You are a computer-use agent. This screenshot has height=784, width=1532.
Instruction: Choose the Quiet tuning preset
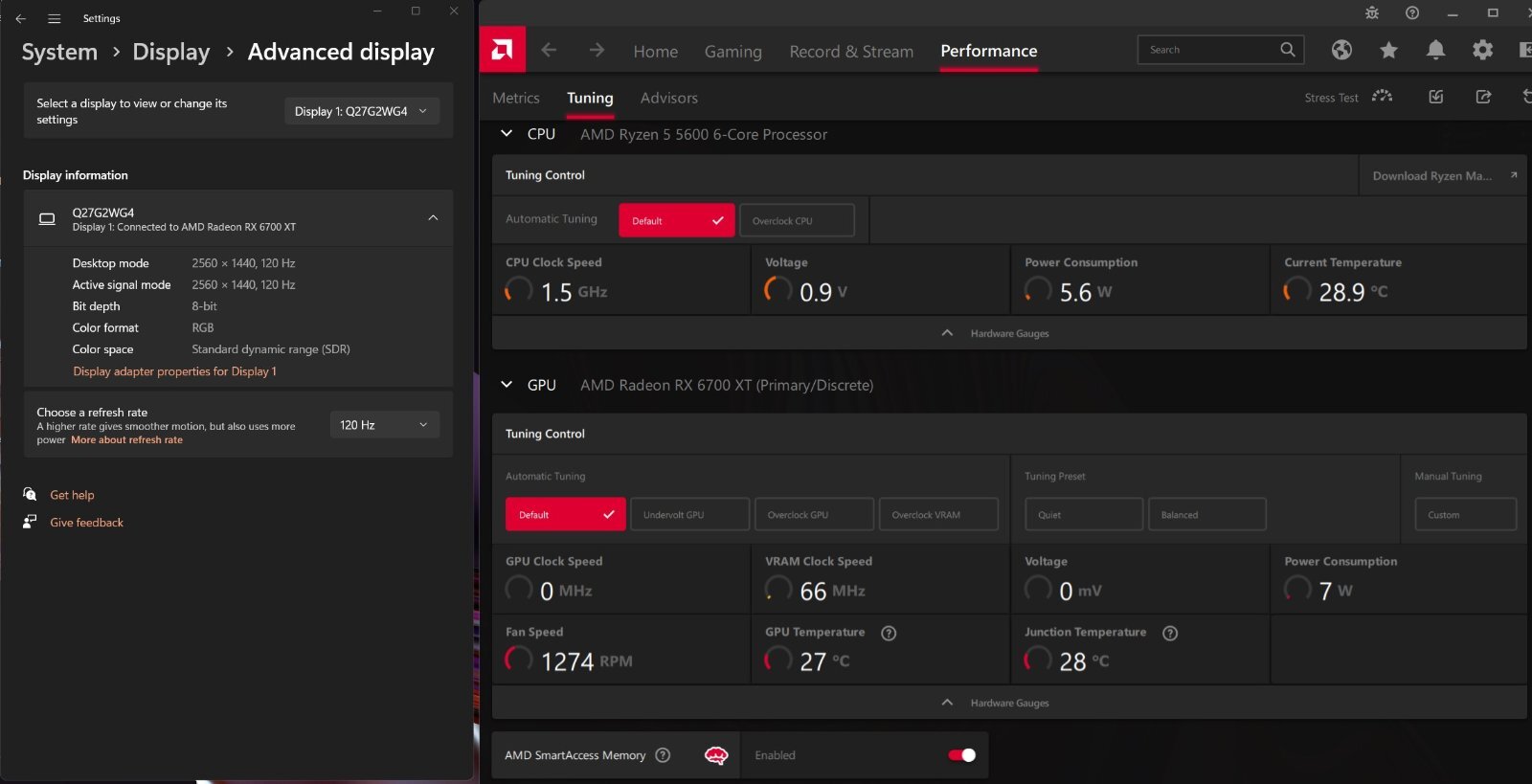coord(1084,514)
